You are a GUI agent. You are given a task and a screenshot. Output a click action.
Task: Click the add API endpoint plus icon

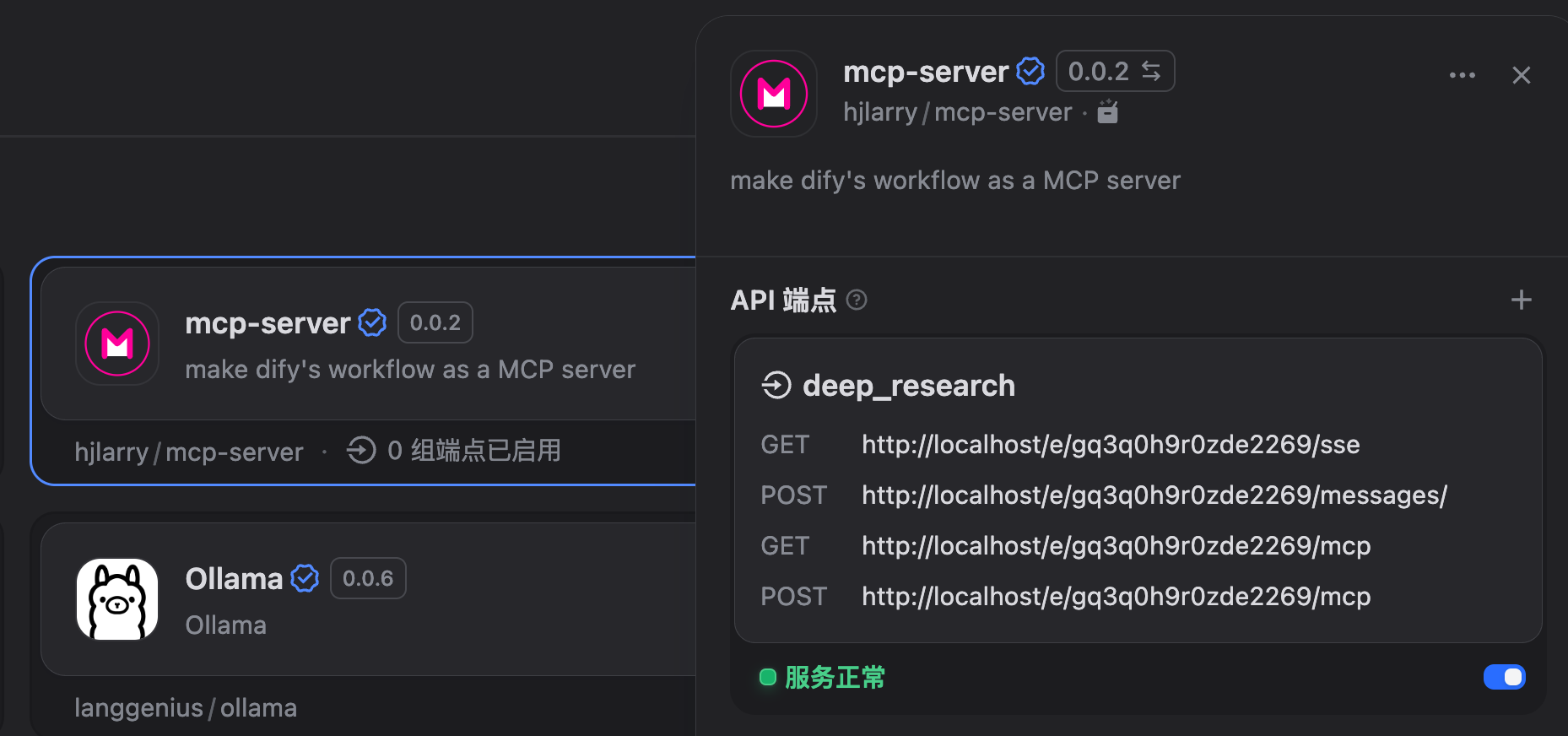pos(1521,300)
